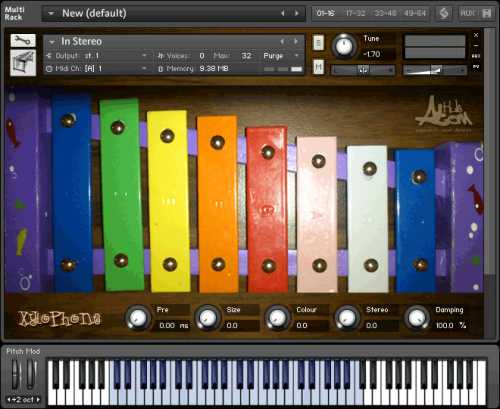Switch to the 17-32 instrument page tab
500x409 pixels.
[x=355, y=13]
